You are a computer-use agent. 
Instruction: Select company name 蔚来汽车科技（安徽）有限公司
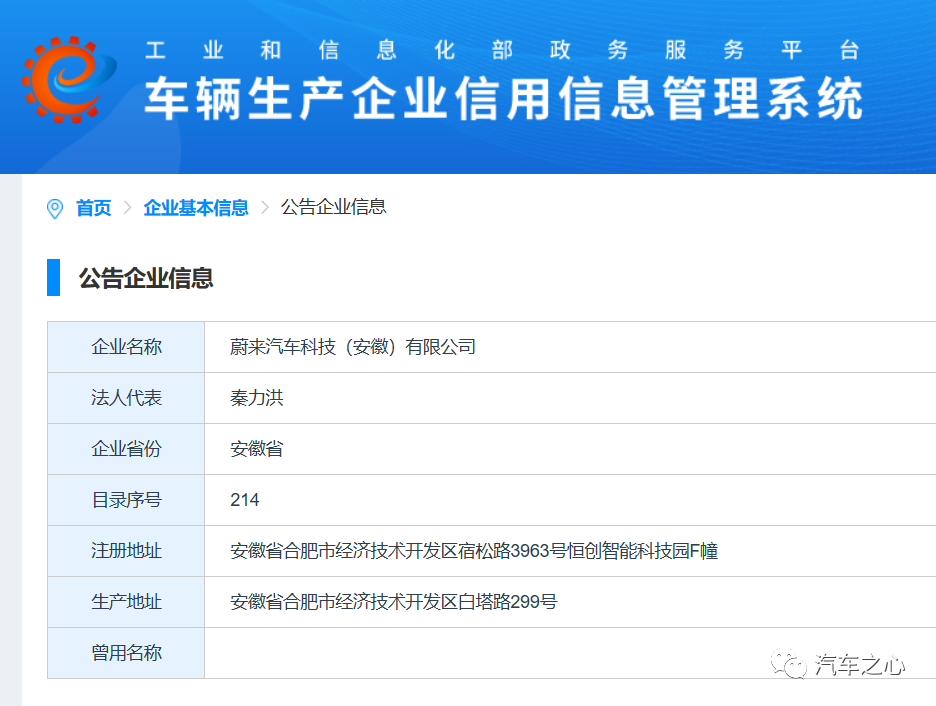coord(353,347)
